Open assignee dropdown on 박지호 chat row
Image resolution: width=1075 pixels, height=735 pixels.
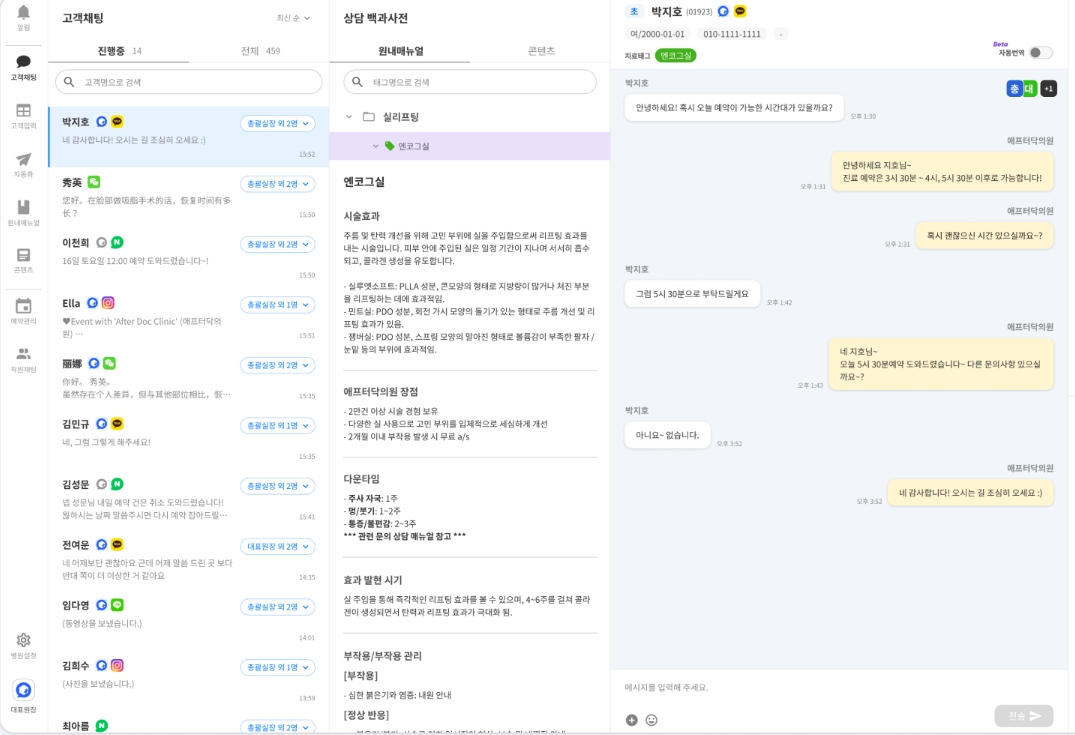278,123
